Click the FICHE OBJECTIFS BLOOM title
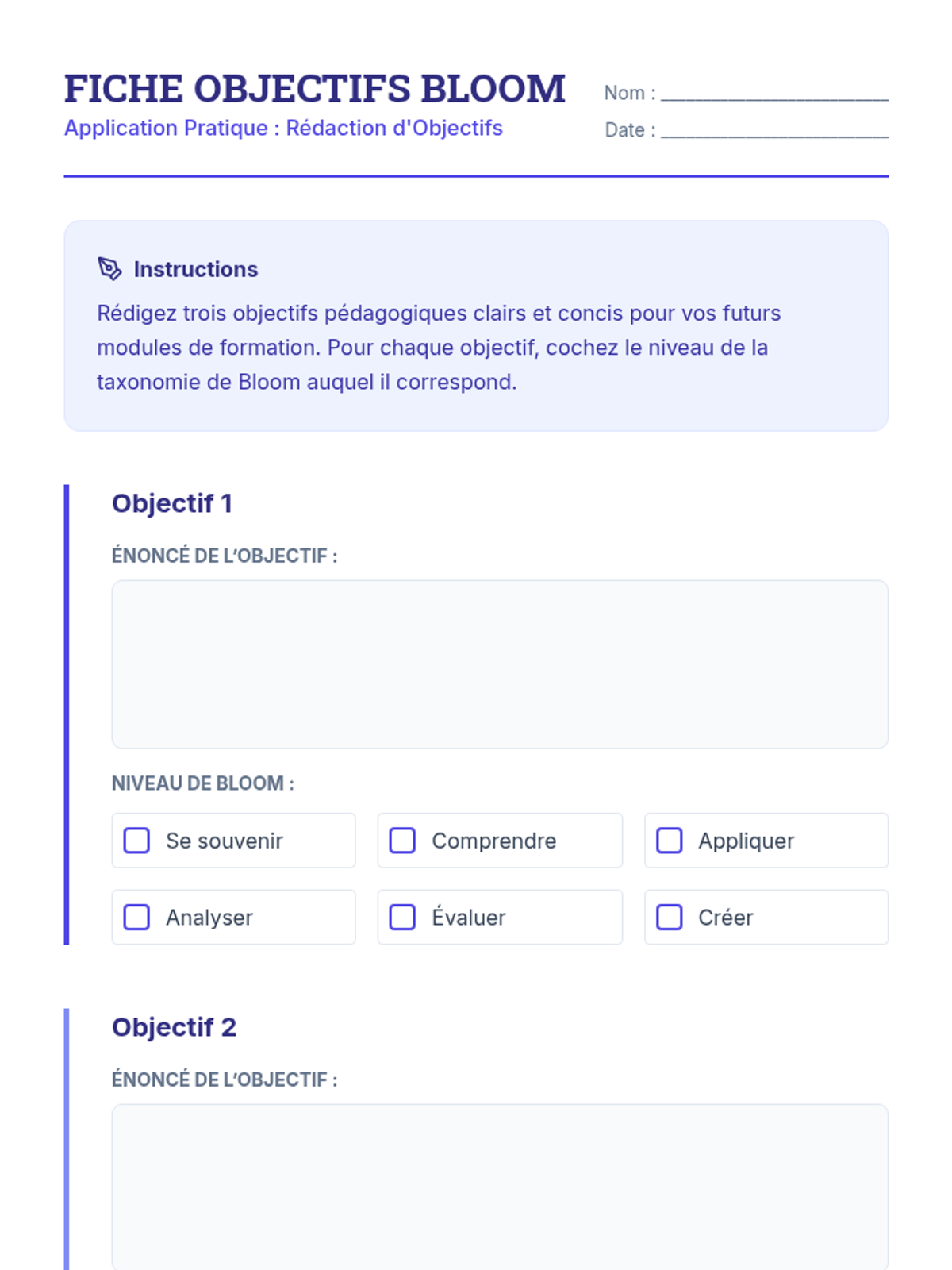952x1270 pixels. (314, 88)
